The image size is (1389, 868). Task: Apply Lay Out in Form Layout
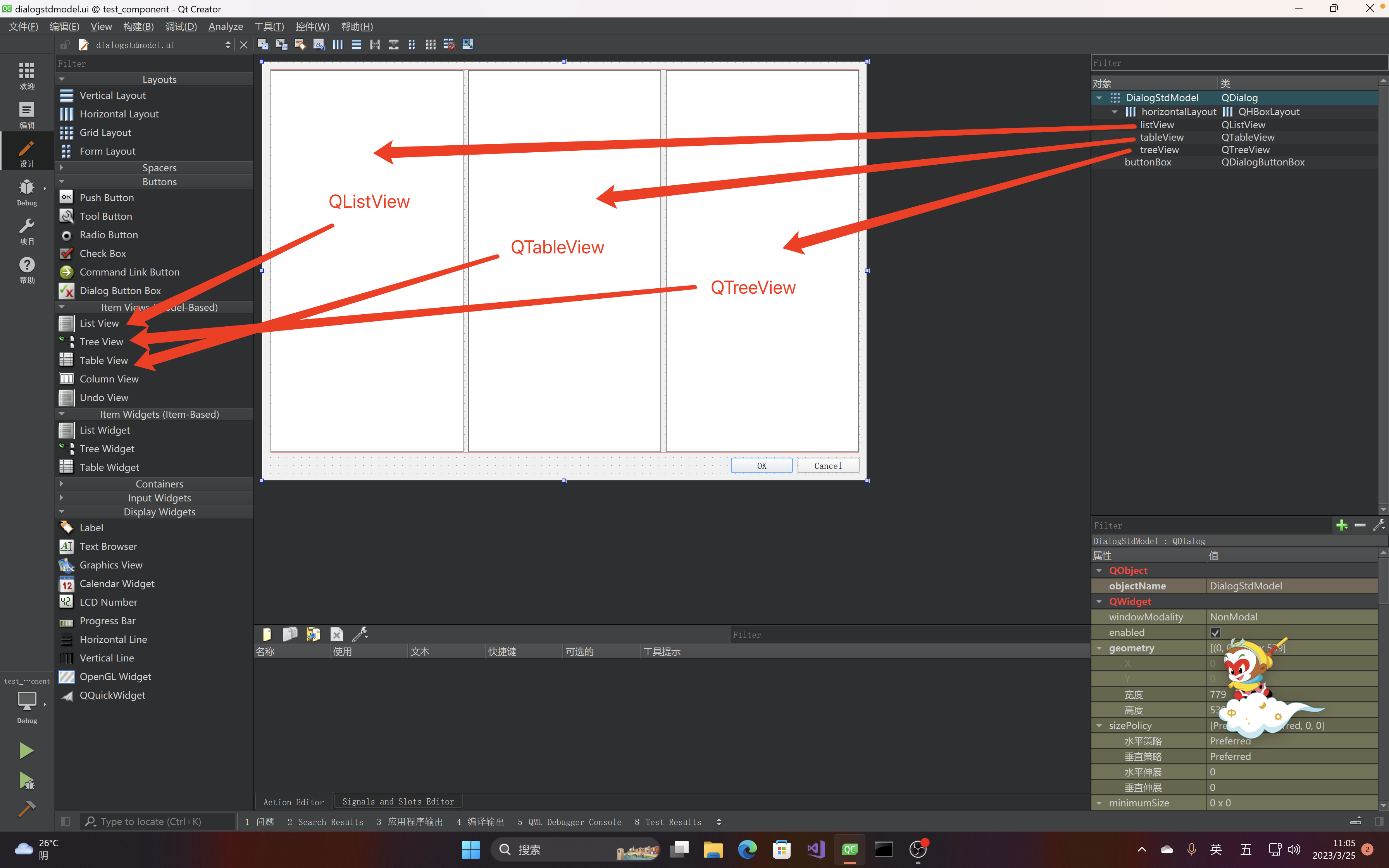pyautogui.click(x=412, y=44)
